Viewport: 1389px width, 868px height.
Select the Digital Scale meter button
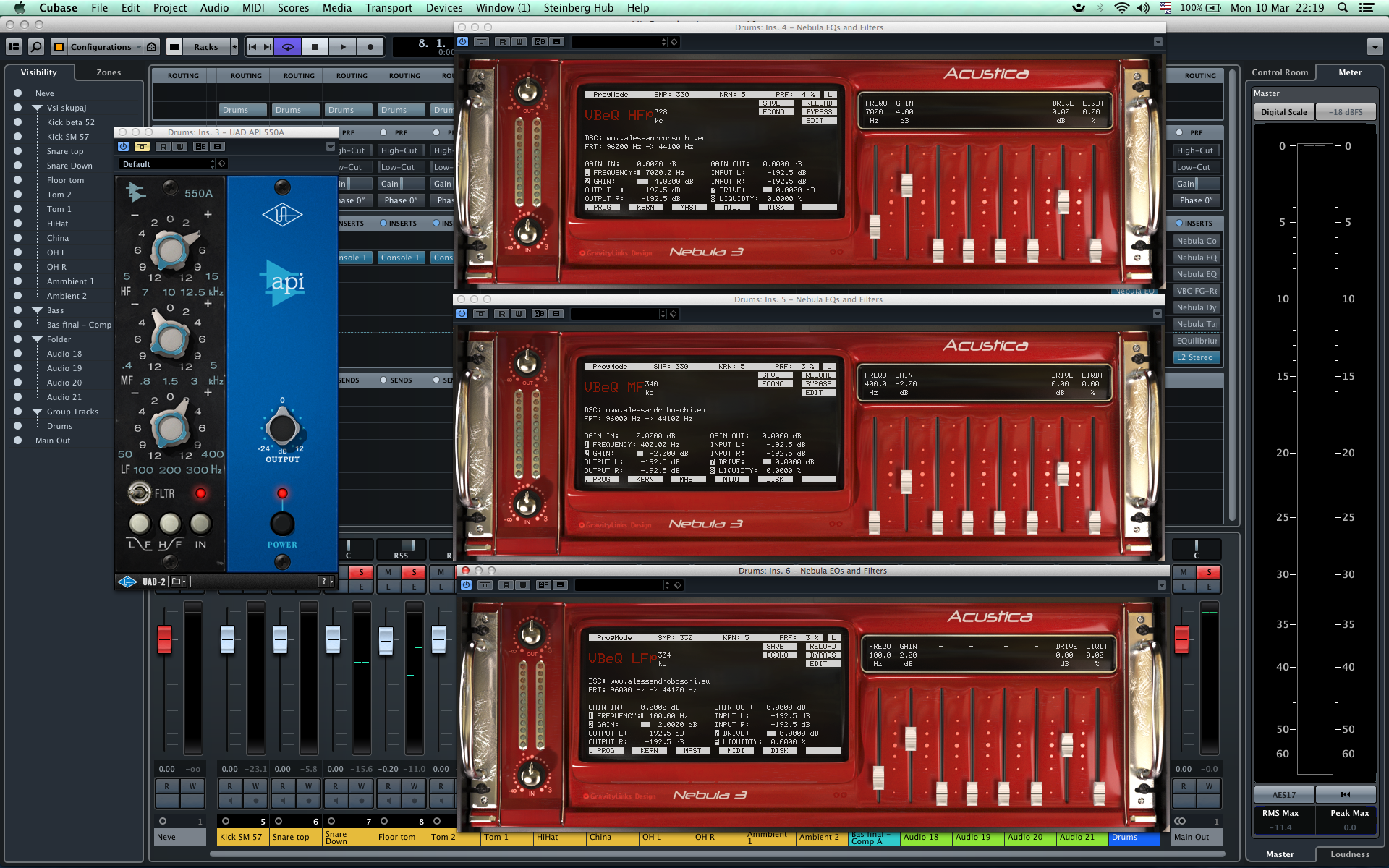click(1283, 112)
